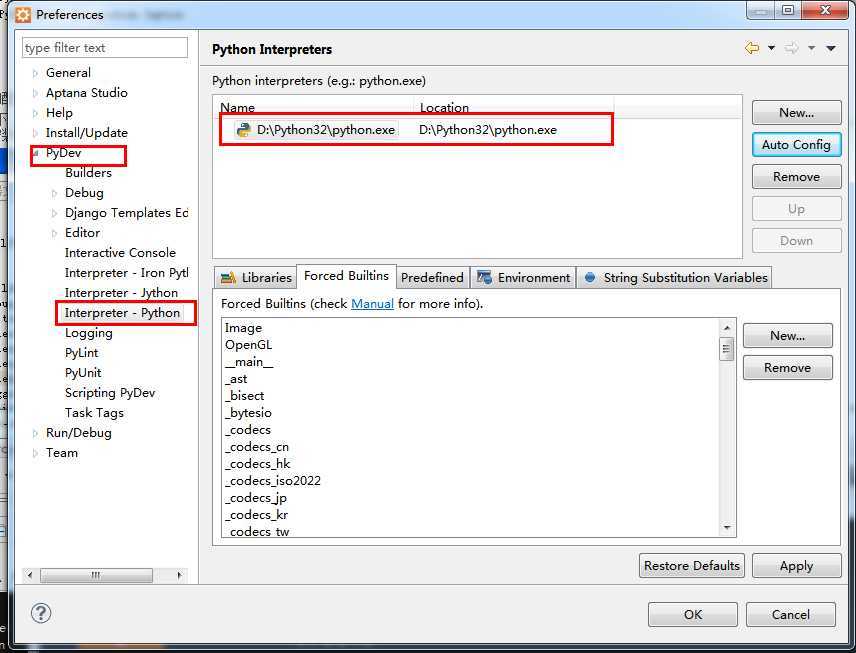
Task: Open the String Substitution Variables tab
Action: (x=675, y=277)
